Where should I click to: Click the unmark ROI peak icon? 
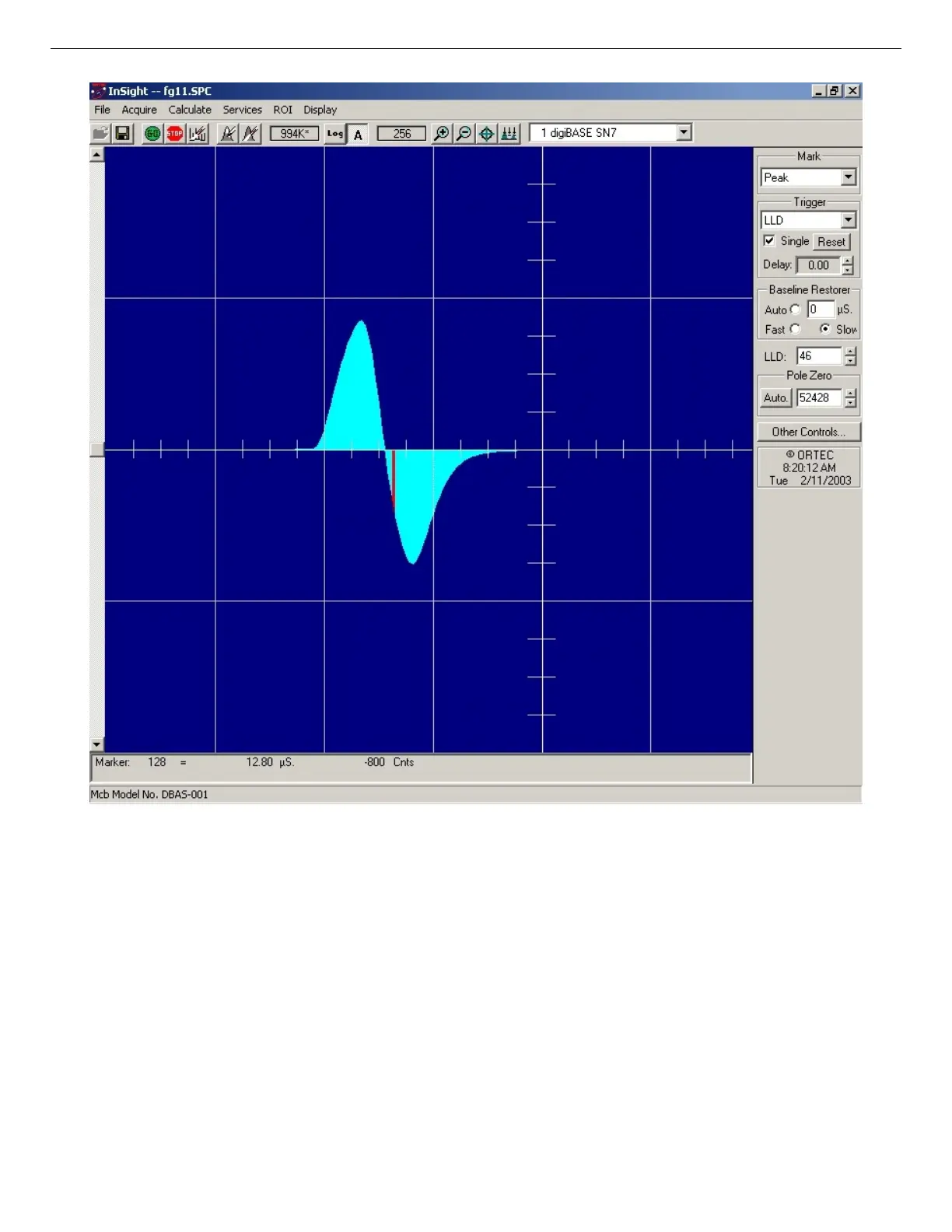pos(250,134)
